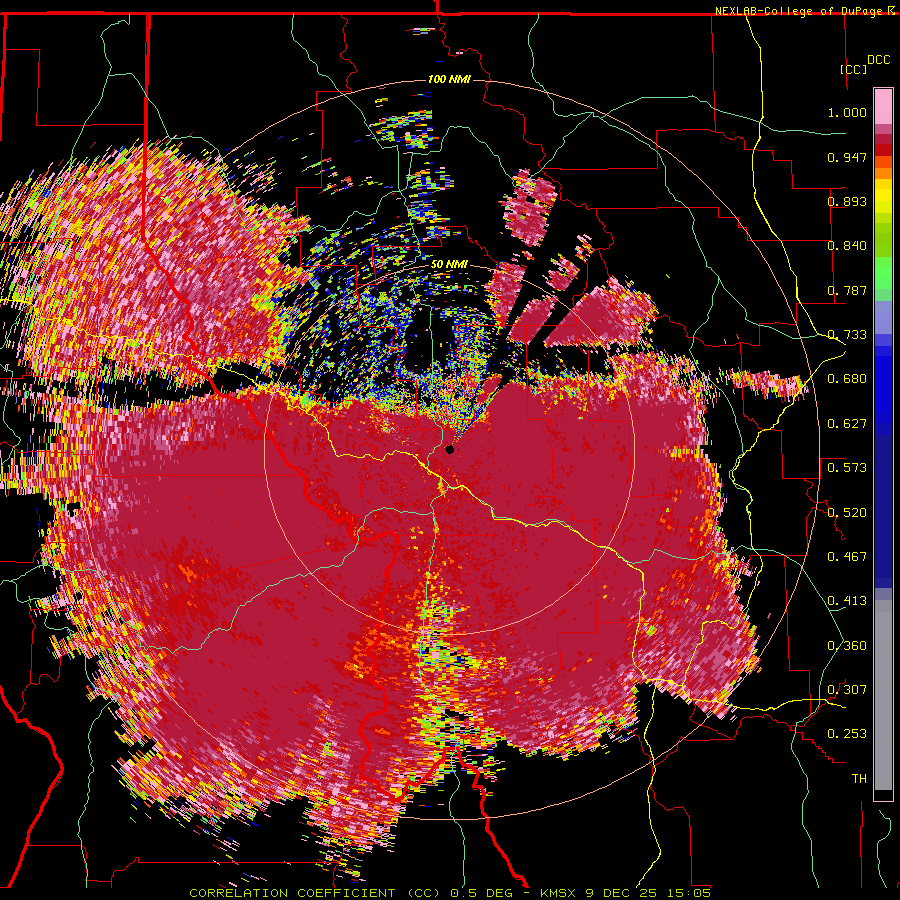Click the 0.520 legend value
Screen dimensions: 900x900
[x=847, y=513]
